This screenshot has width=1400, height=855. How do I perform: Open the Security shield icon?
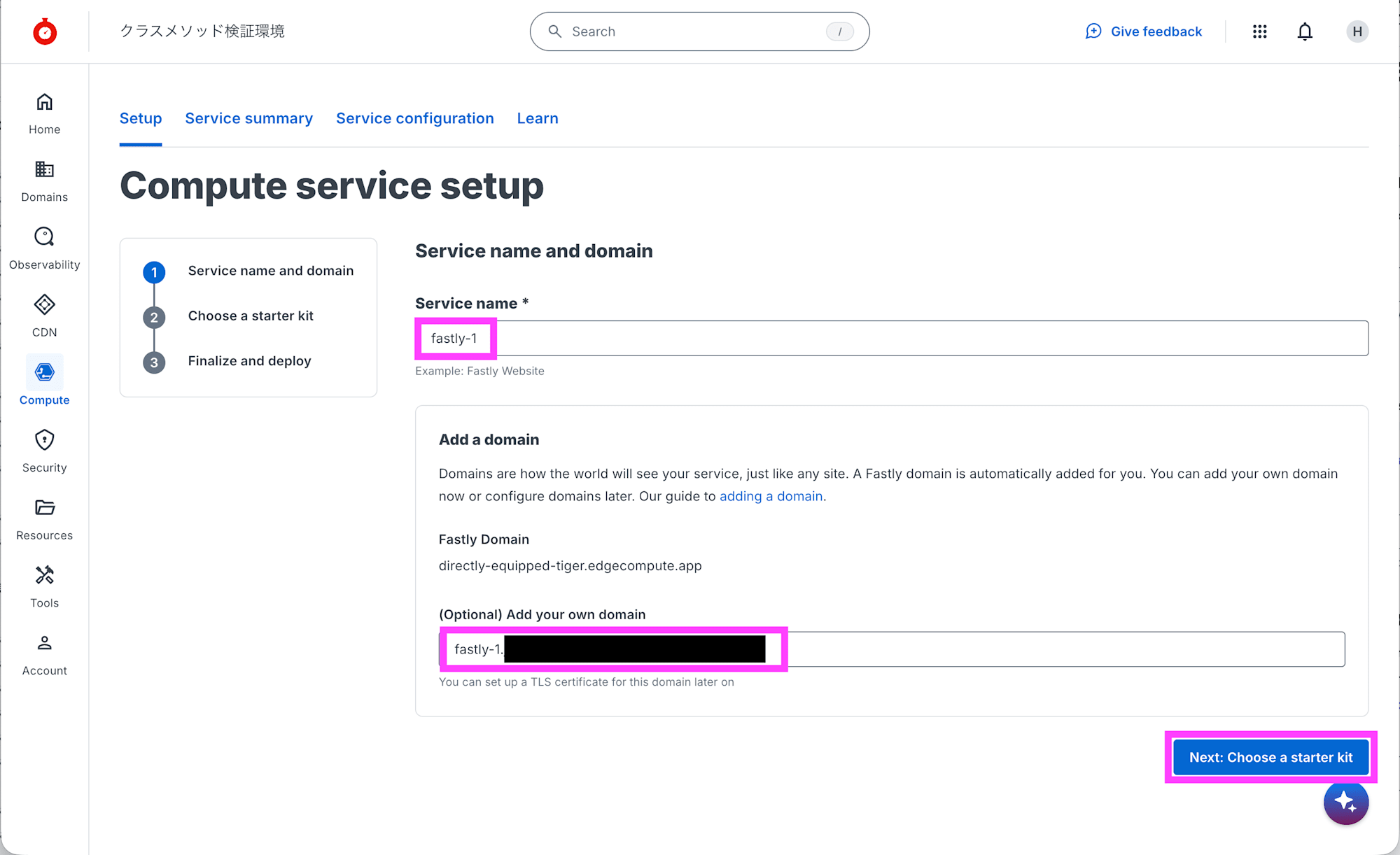44,440
